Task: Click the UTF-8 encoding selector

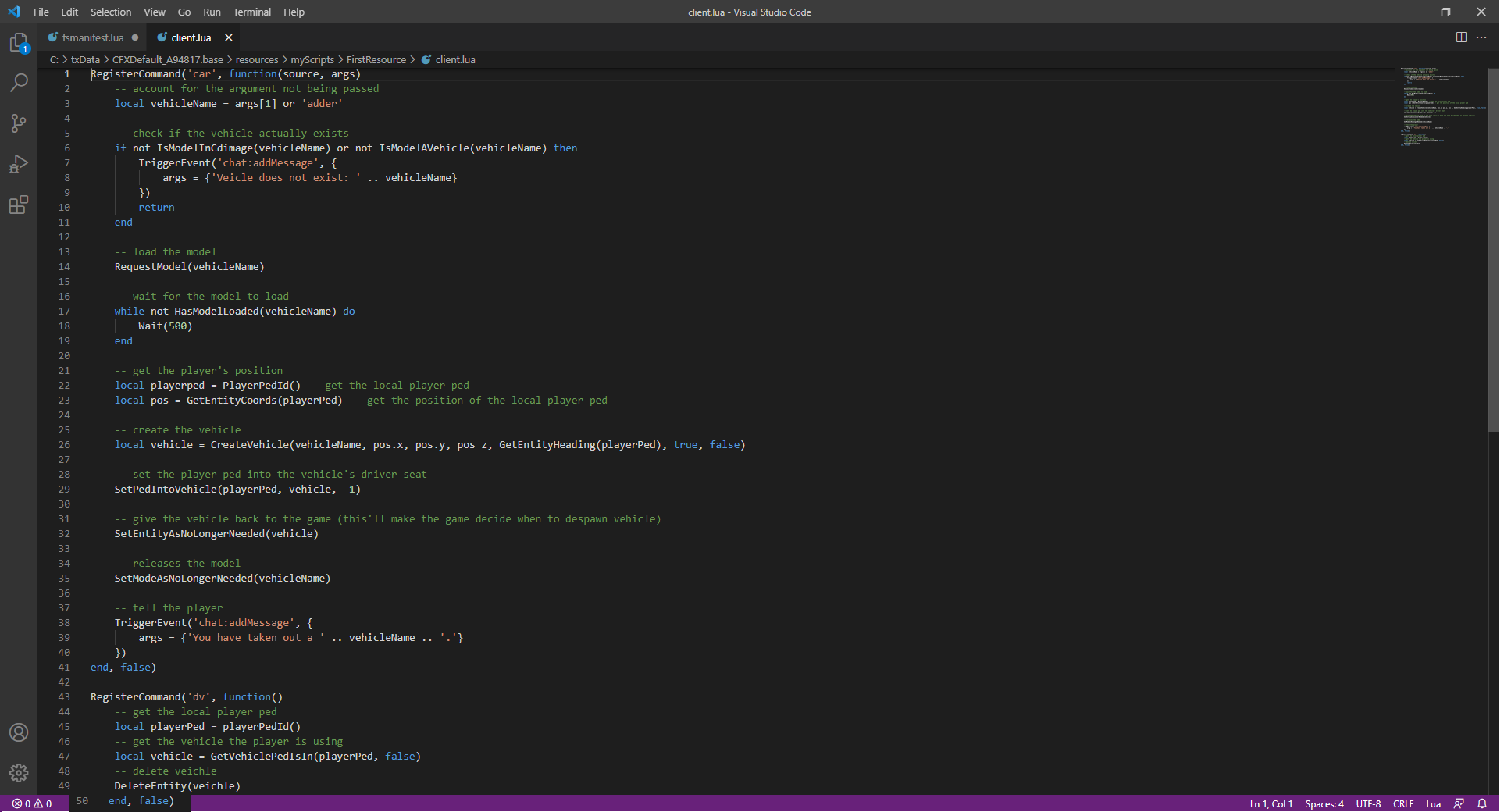Action: coord(1368,803)
